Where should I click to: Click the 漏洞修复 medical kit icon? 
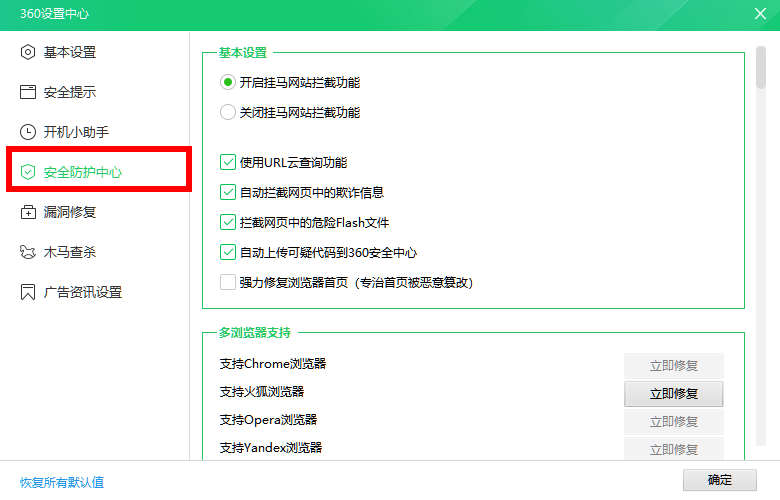pyautogui.click(x=28, y=212)
